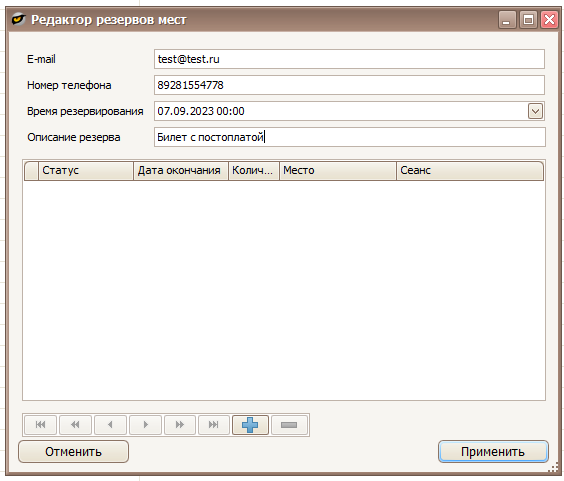Focus the Описание резерва text field

[x=350, y=137]
